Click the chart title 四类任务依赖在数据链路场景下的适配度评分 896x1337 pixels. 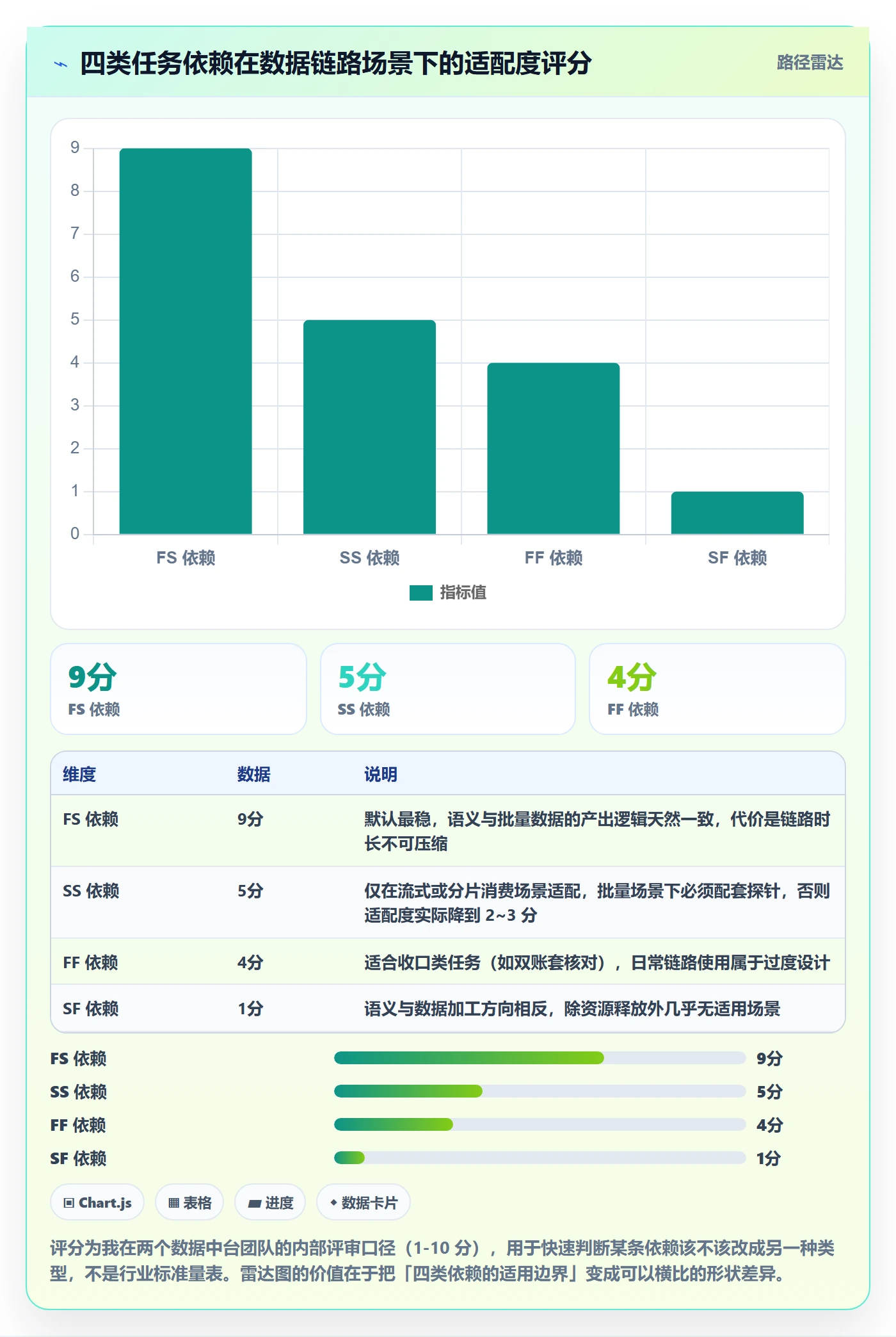(335, 63)
